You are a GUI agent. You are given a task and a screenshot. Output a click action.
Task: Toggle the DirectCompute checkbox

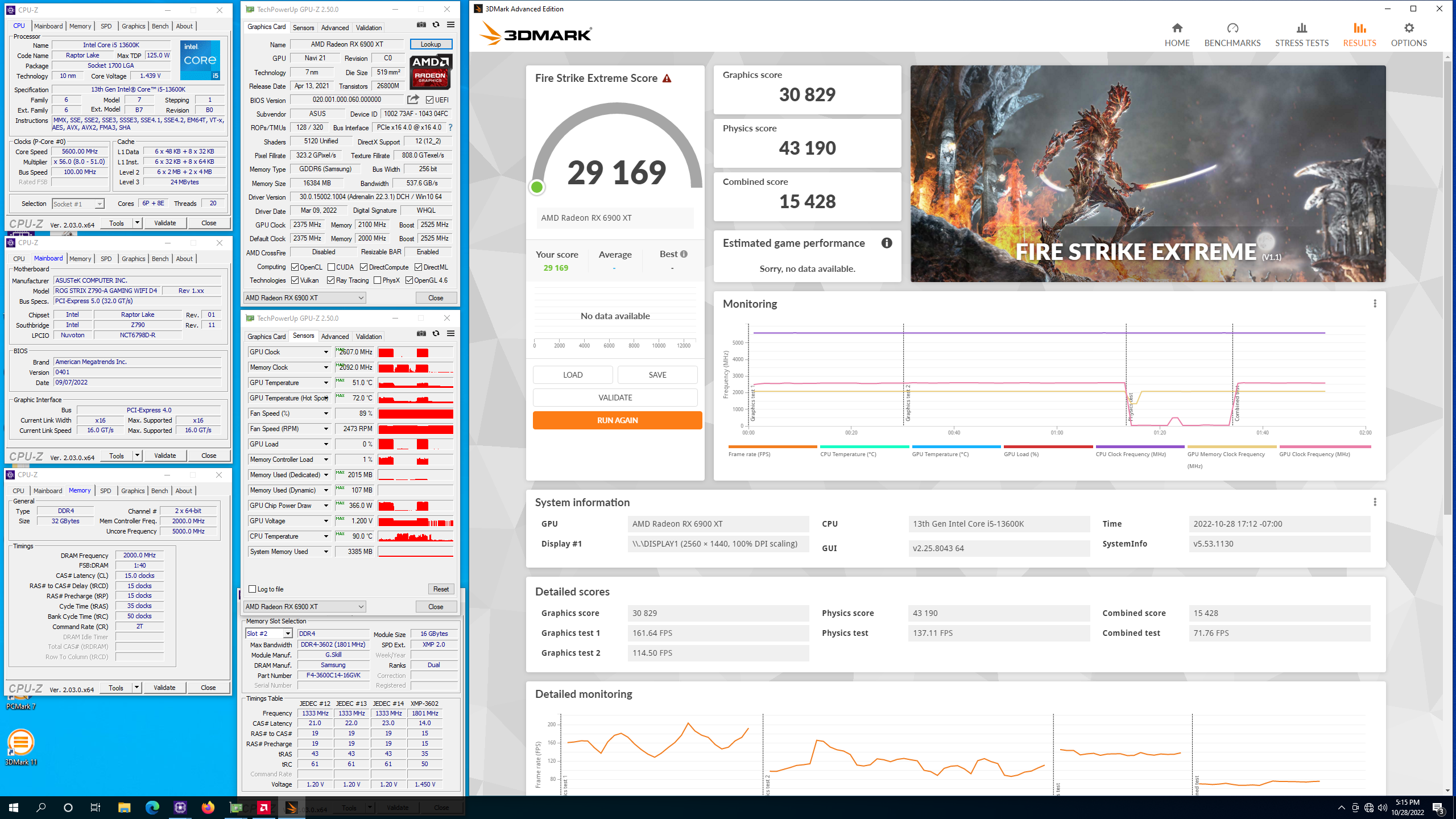(363, 267)
